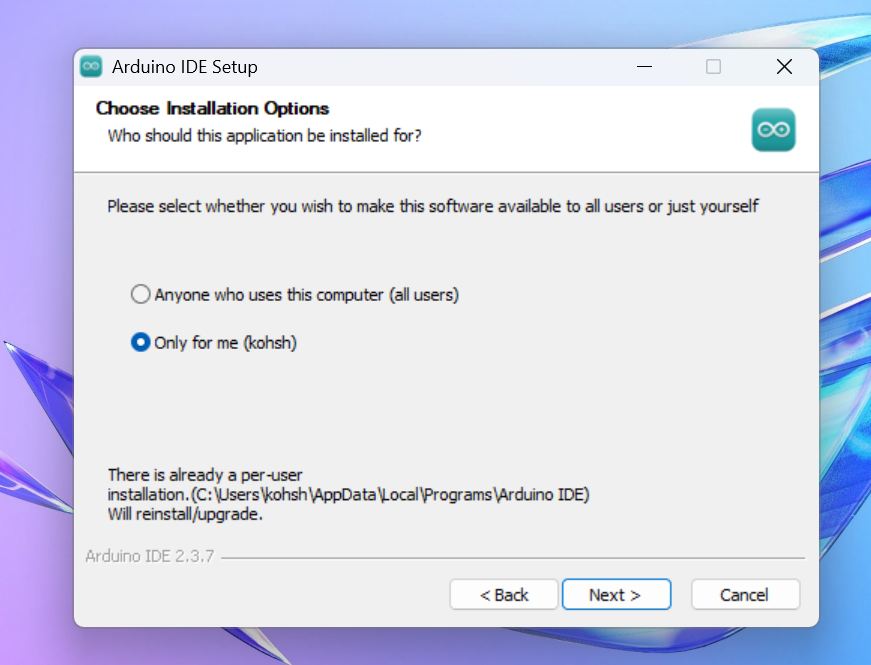The width and height of the screenshot is (871, 665).
Task: Click the 'Please select whether you wish' instruction text
Action: tap(433, 206)
